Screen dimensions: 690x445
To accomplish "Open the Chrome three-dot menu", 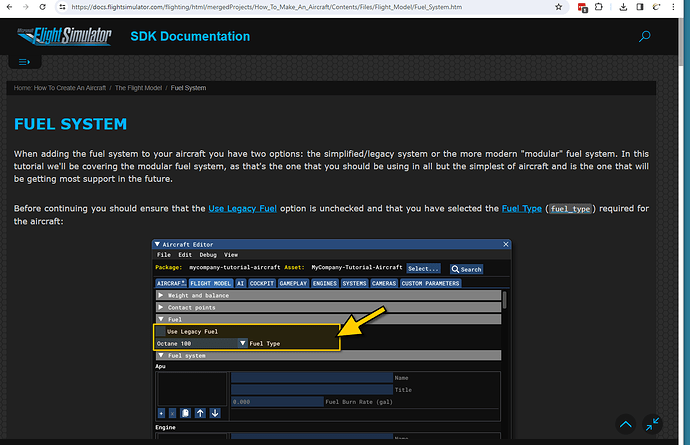I will pyautogui.click(x=673, y=7).
